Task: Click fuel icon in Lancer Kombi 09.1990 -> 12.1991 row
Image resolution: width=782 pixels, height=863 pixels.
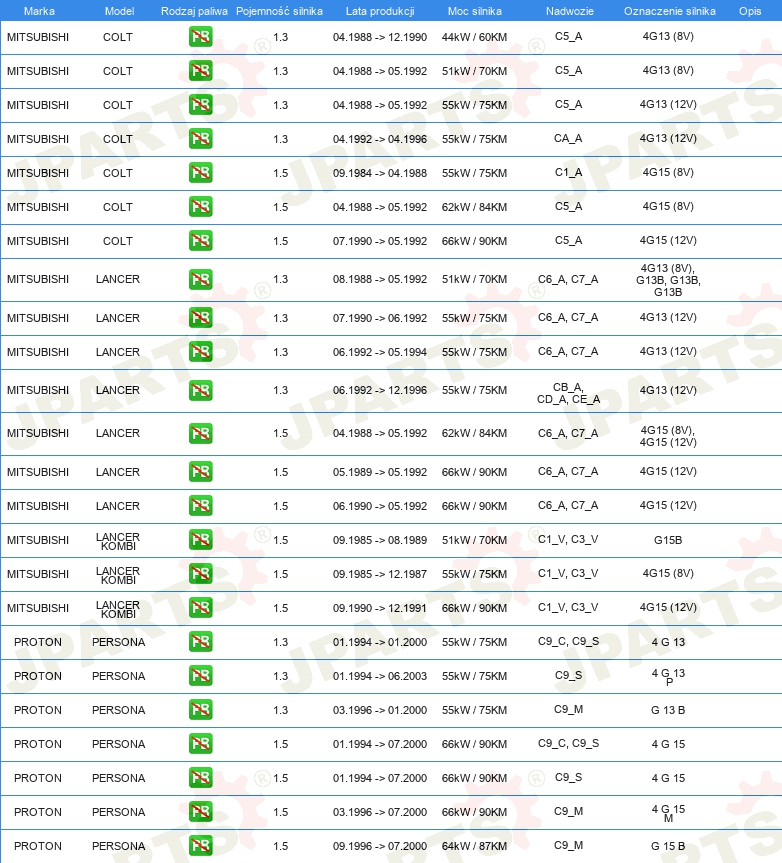Action: 200,608
